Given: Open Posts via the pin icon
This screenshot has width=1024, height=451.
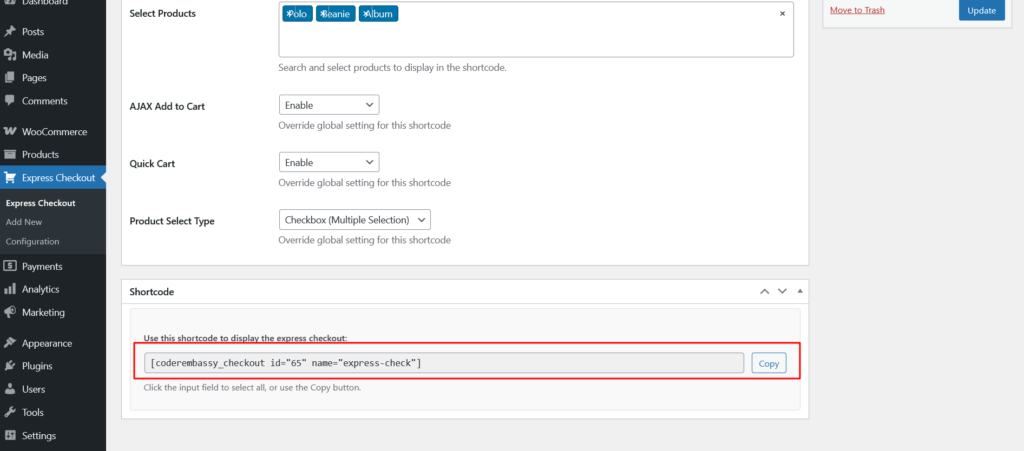Looking at the screenshot, I should (10, 31).
